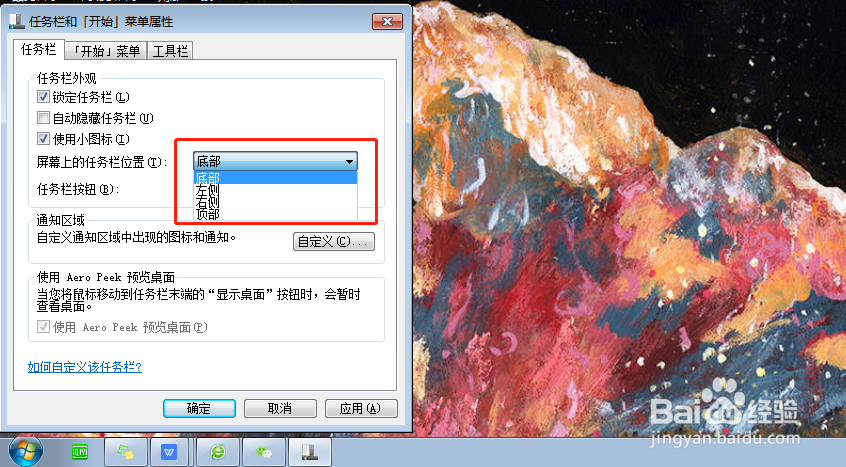Click the 自定义(C)... button
Screen dimensions: 846x467
pos(333,242)
